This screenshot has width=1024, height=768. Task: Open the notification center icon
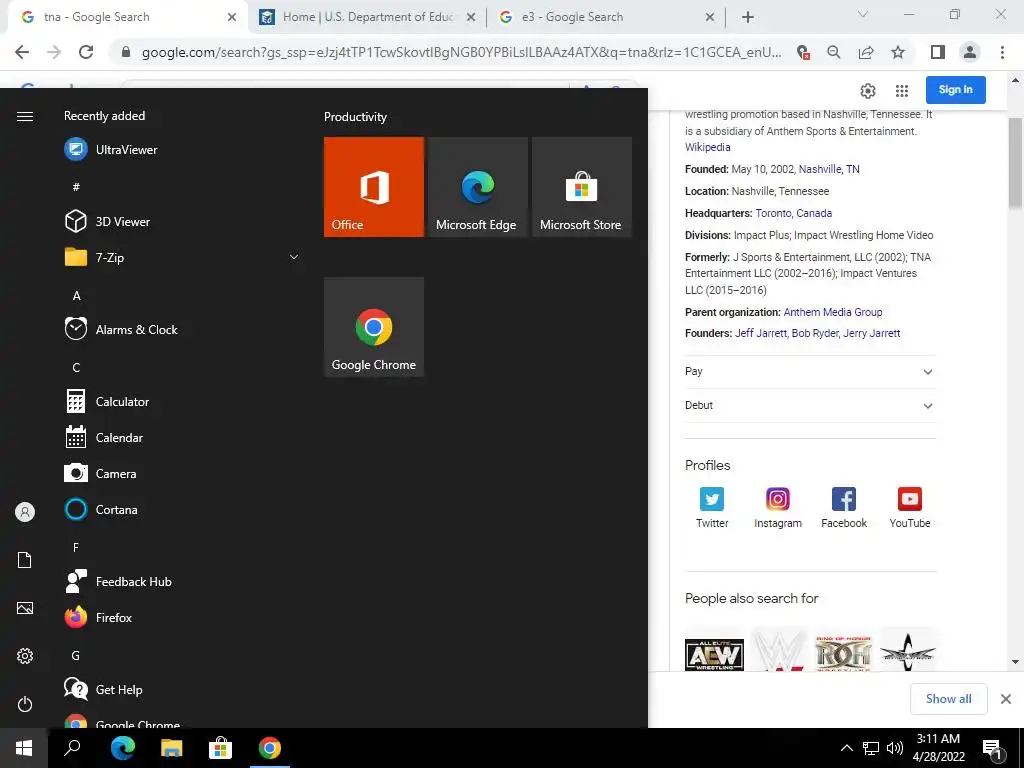point(992,749)
